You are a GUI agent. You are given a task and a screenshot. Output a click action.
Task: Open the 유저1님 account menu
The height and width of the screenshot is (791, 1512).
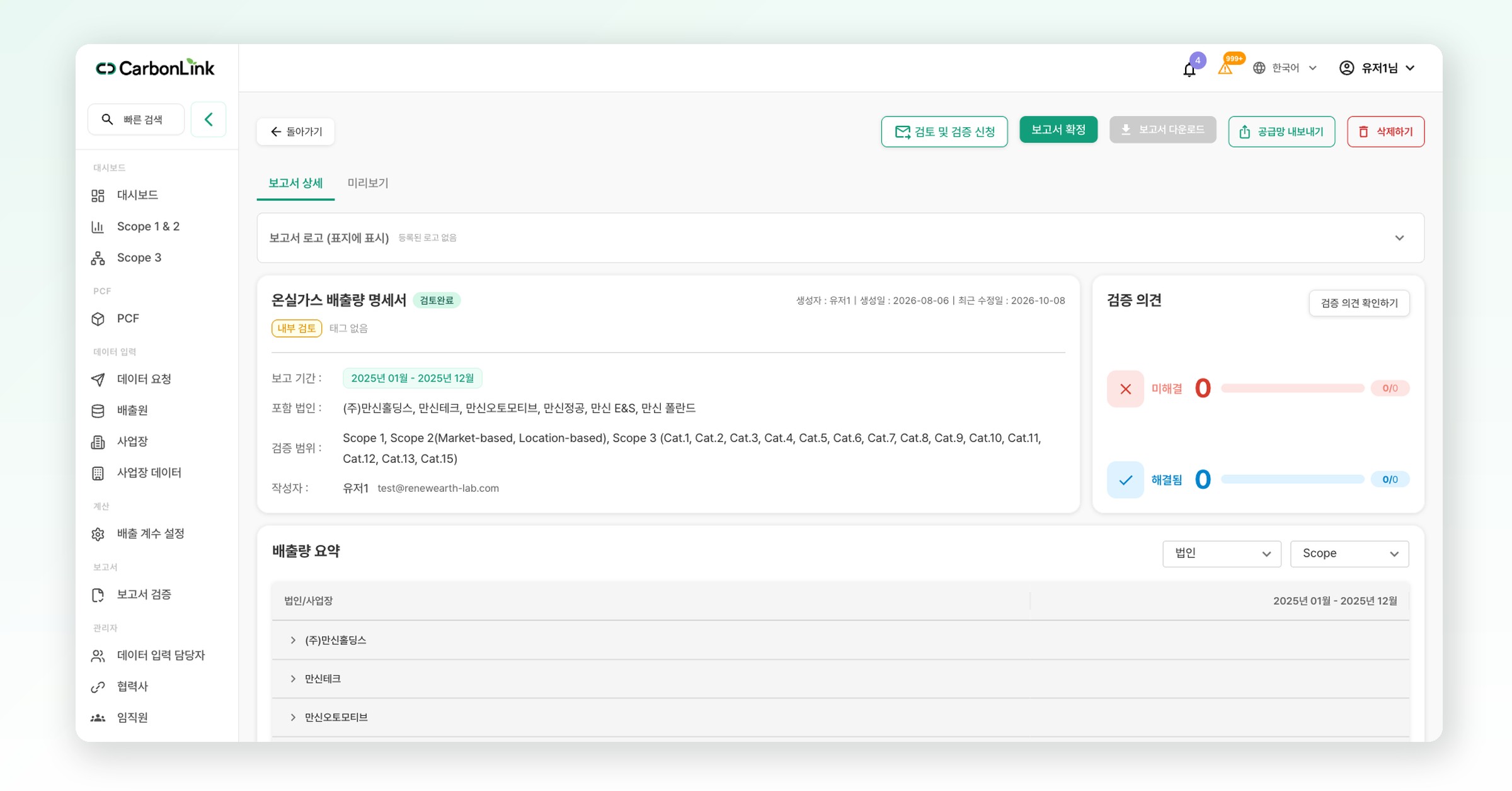[1378, 68]
